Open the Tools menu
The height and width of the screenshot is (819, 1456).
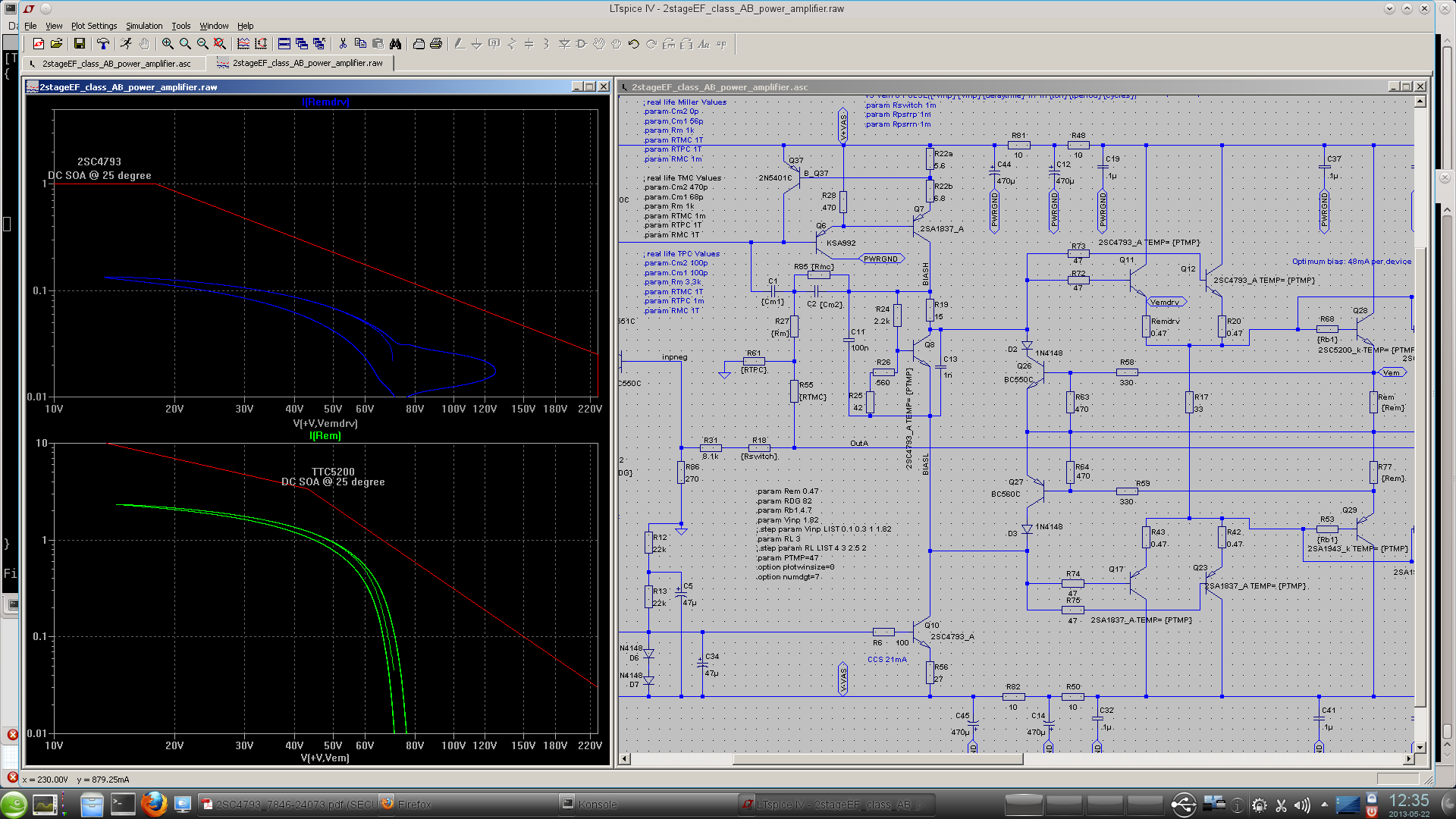180,26
